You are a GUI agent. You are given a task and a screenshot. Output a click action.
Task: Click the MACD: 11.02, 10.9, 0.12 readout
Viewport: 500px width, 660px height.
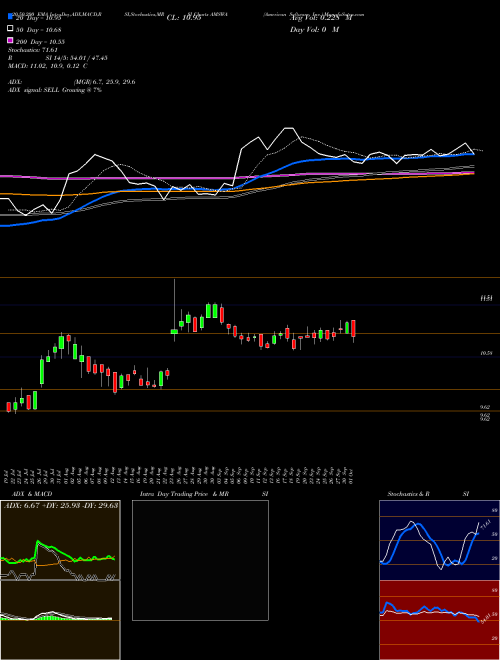click(48, 66)
